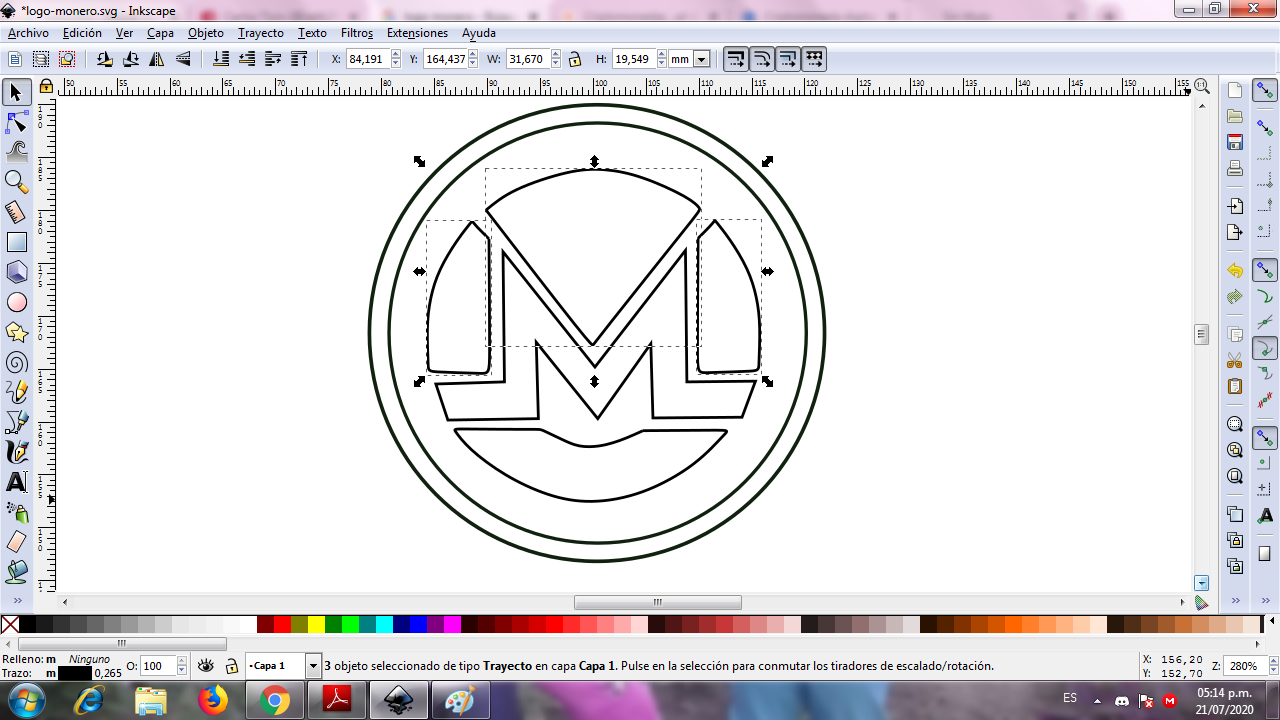The width and height of the screenshot is (1280, 720).
Task: Open the Edición menu
Action: point(82,33)
